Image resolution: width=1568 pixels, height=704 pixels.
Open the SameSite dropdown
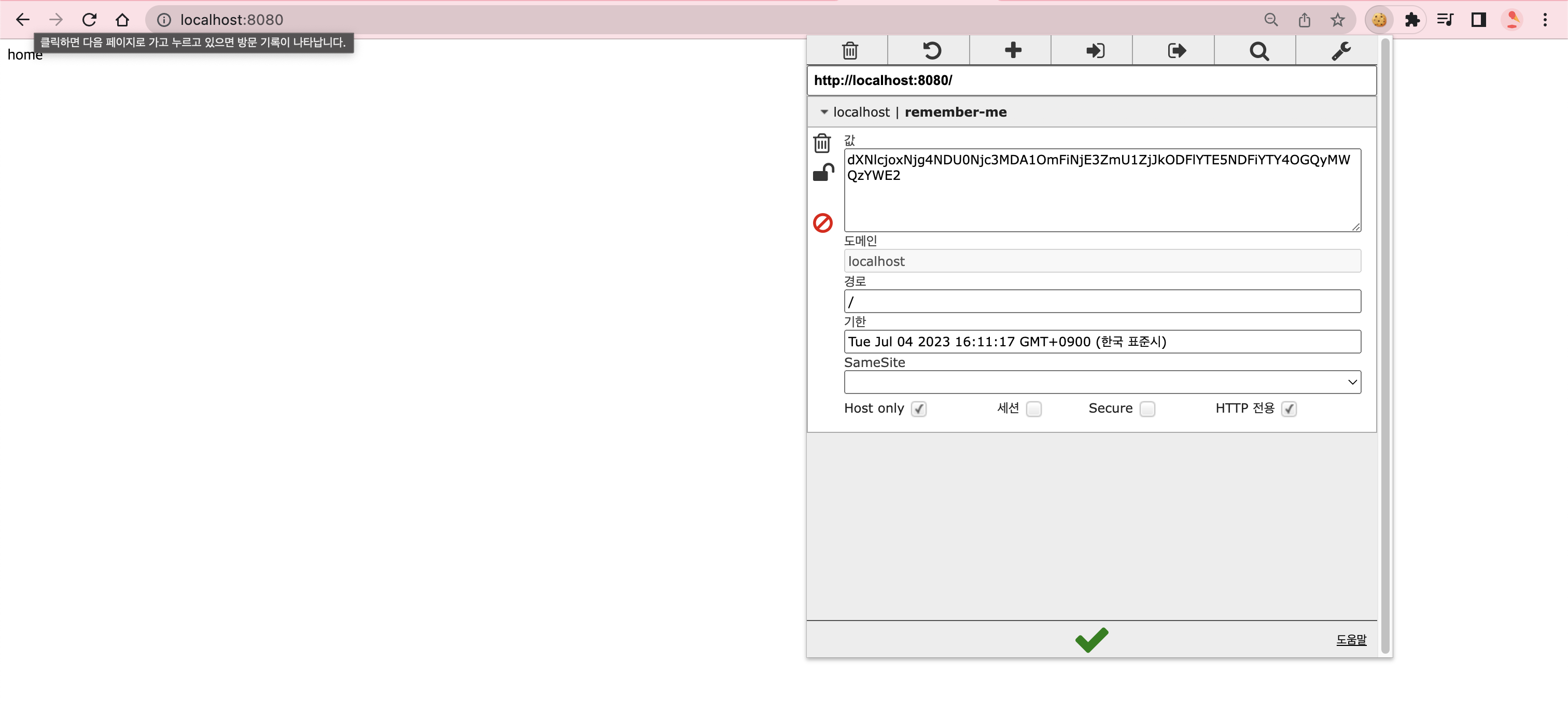point(1102,382)
